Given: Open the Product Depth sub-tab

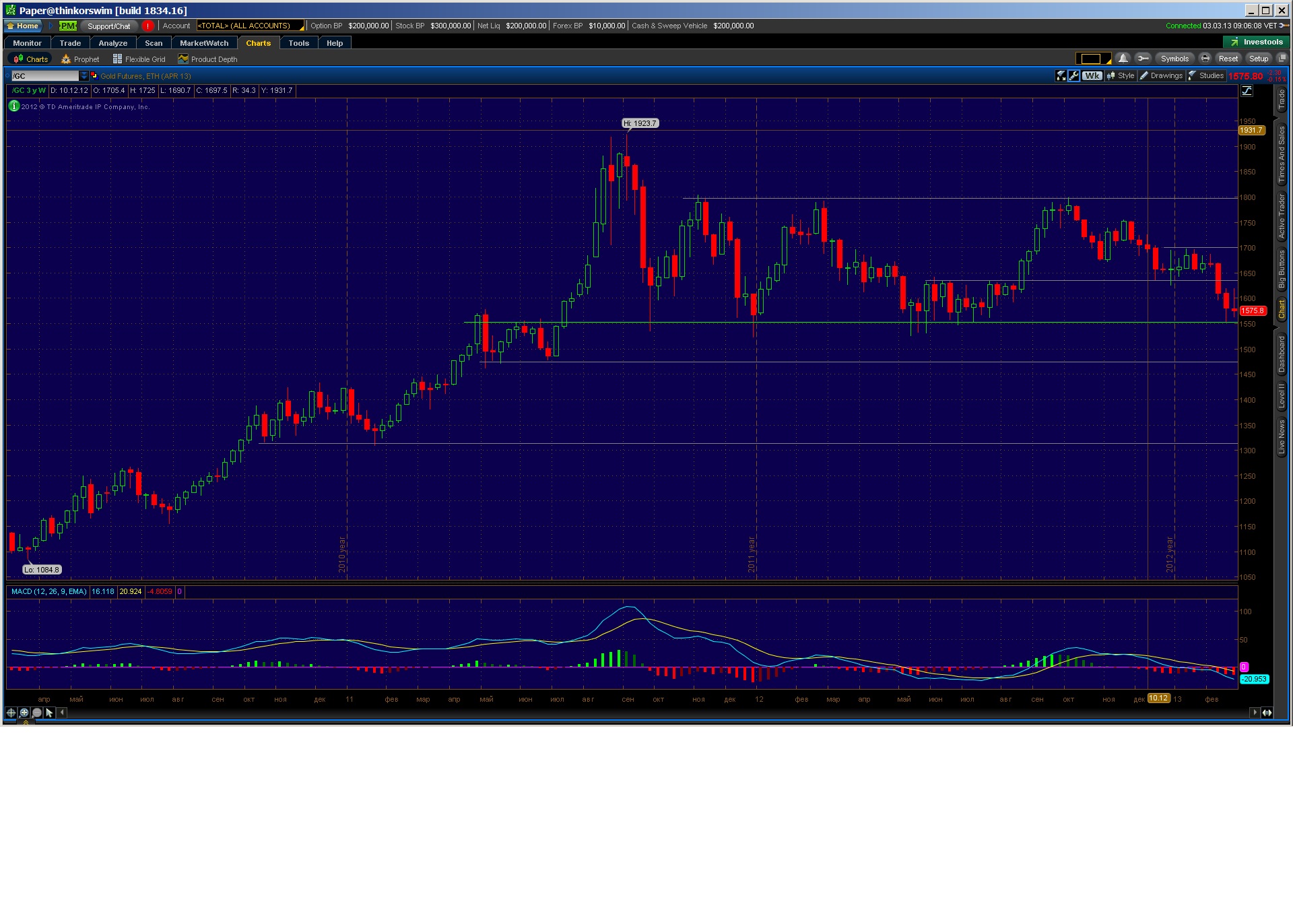Looking at the screenshot, I should [x=207, y=59].
